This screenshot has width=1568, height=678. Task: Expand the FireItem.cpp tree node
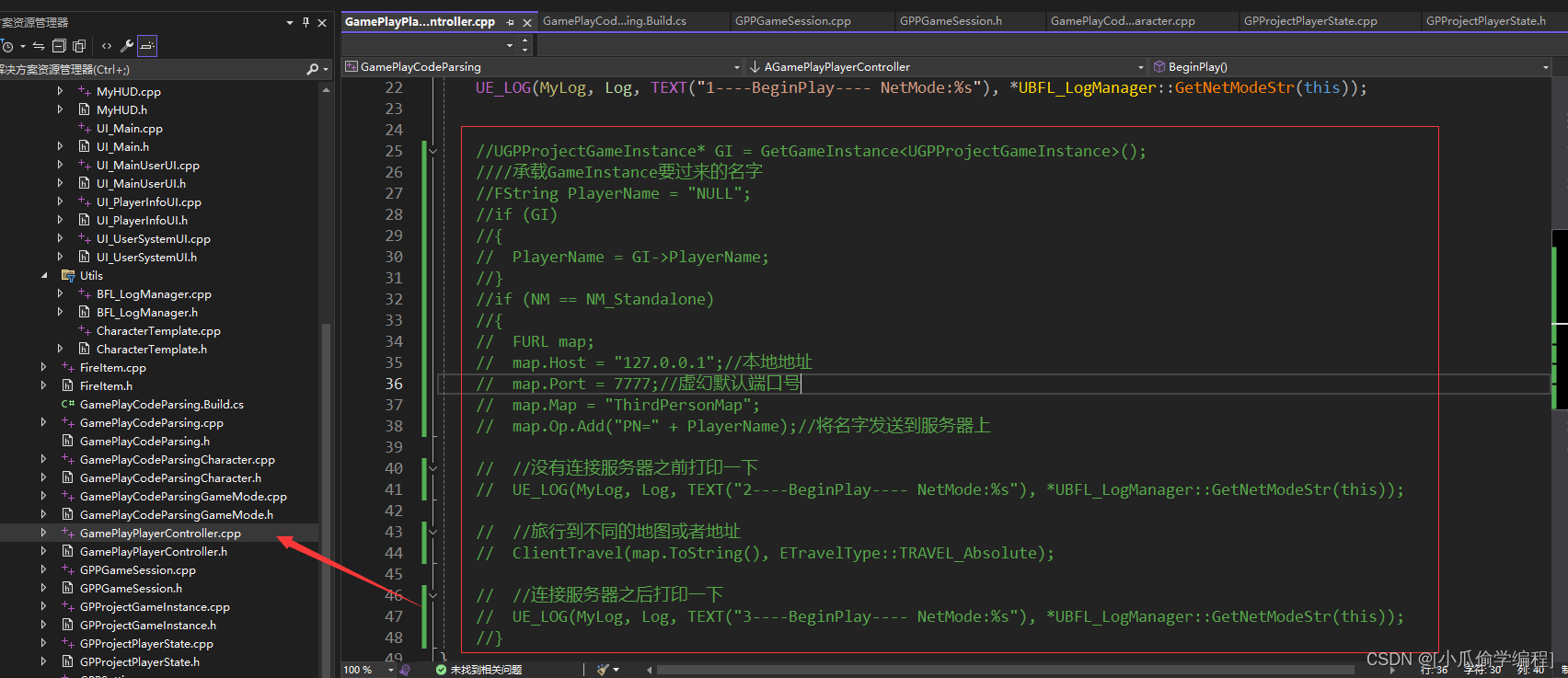(x=44, y=367)
